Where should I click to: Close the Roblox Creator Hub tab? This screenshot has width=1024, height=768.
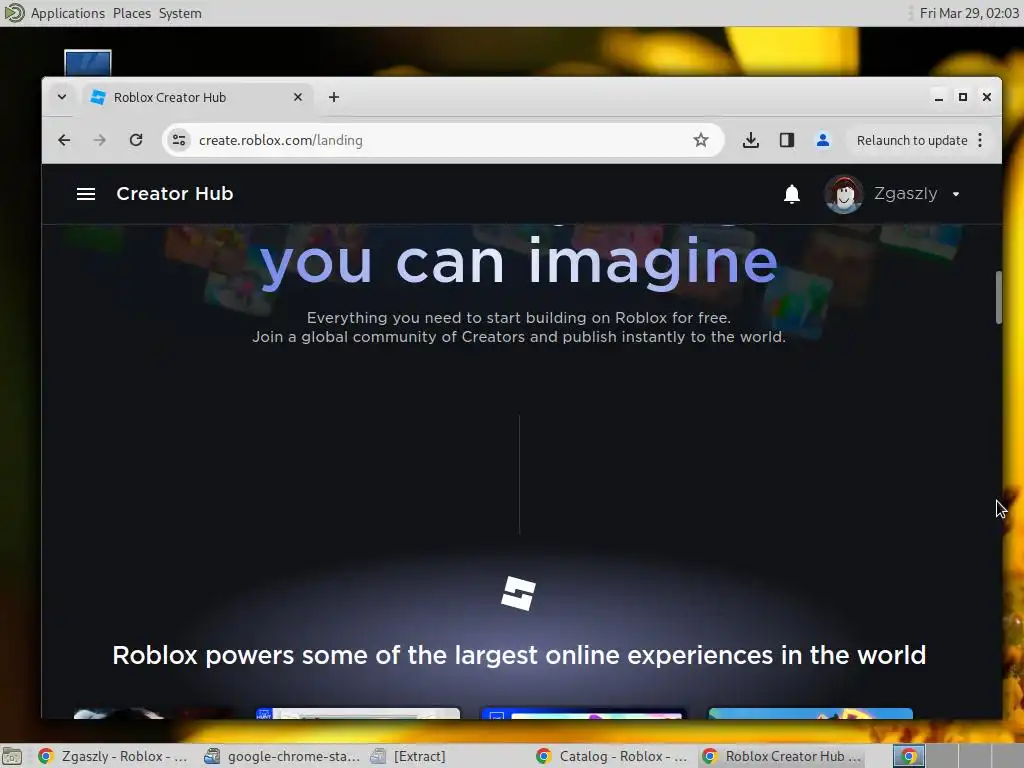[298, 97]
